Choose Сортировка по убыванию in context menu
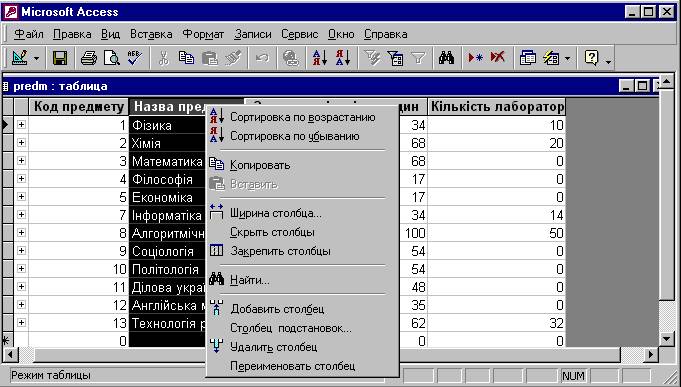The image size is (681, 387). (302, 136)
